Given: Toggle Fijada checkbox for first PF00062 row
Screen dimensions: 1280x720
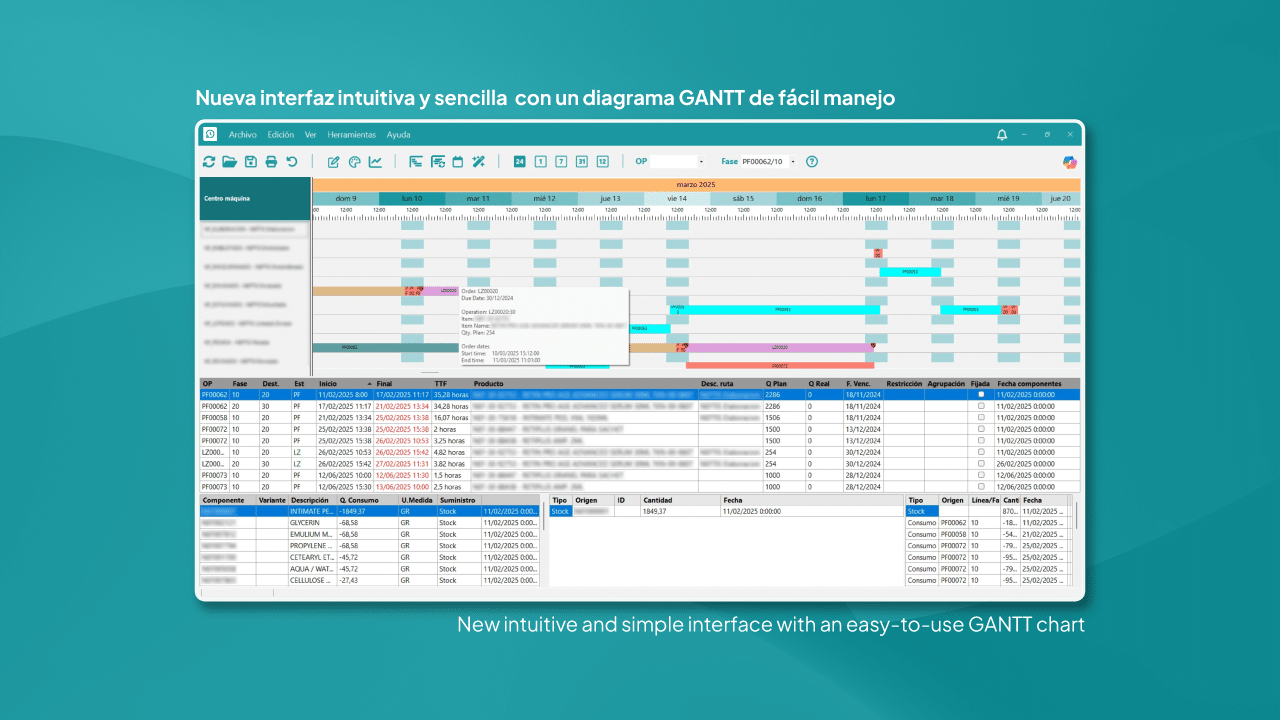Looking at the screenshot, I should tap(981, 395).
